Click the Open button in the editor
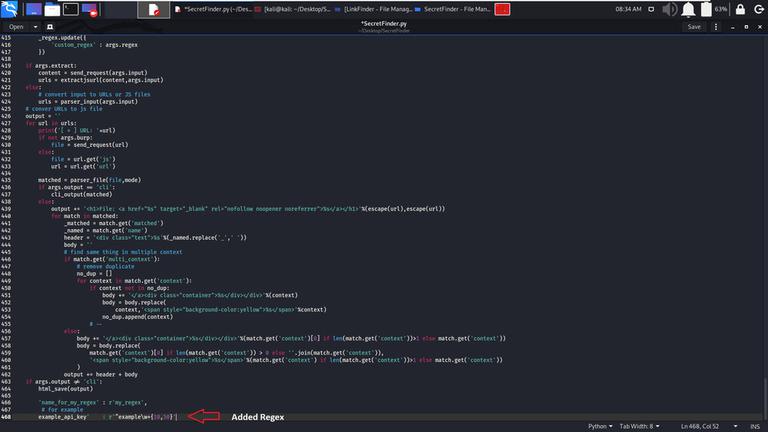768x432 pixels. tap(16, 27)
